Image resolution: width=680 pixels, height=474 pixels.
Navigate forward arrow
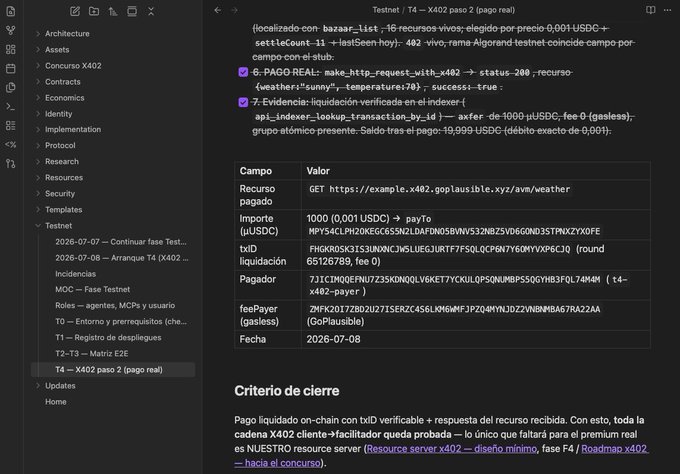point(234,10)
